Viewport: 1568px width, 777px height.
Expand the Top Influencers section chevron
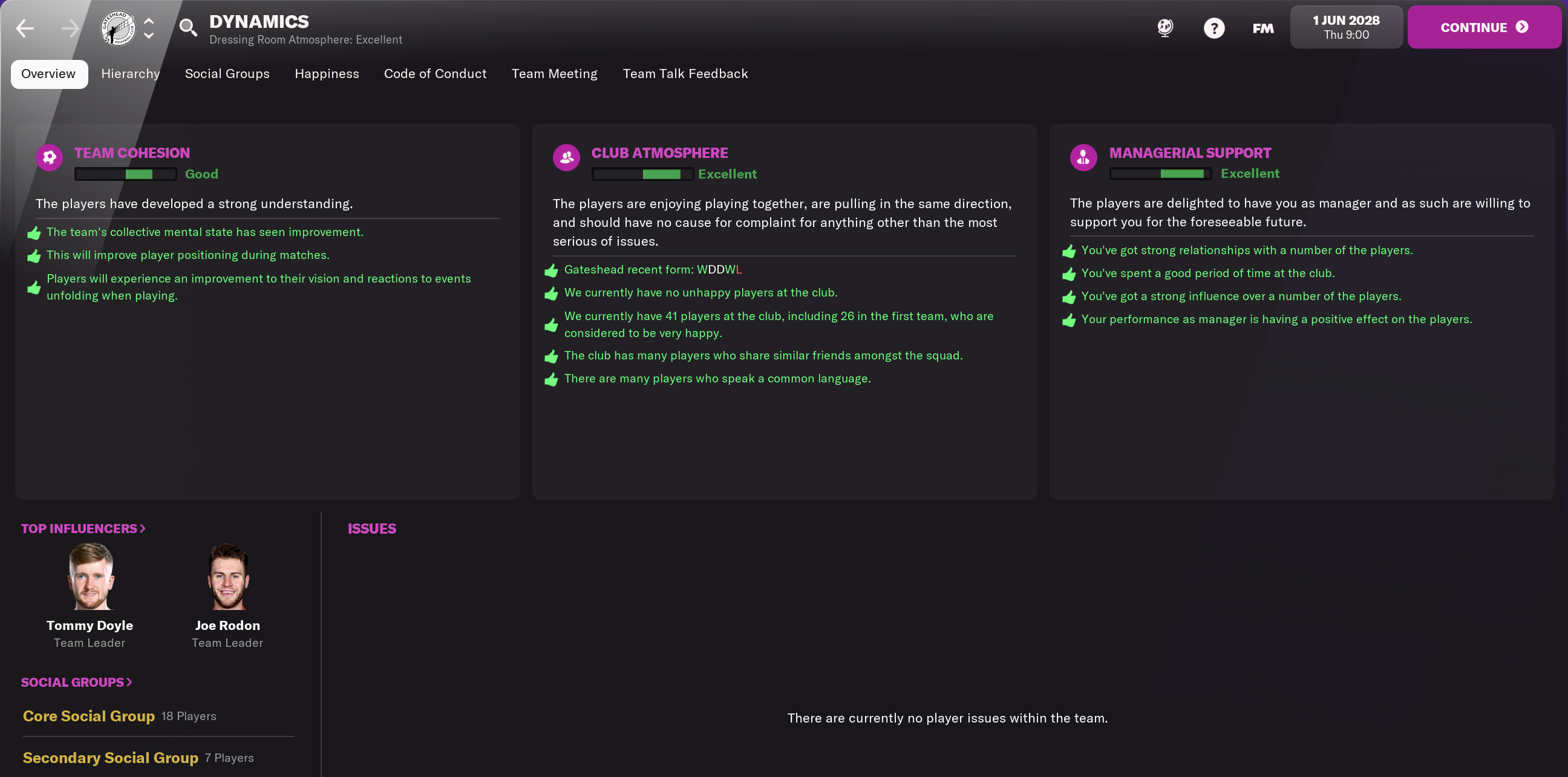click(x=142, y=528)
